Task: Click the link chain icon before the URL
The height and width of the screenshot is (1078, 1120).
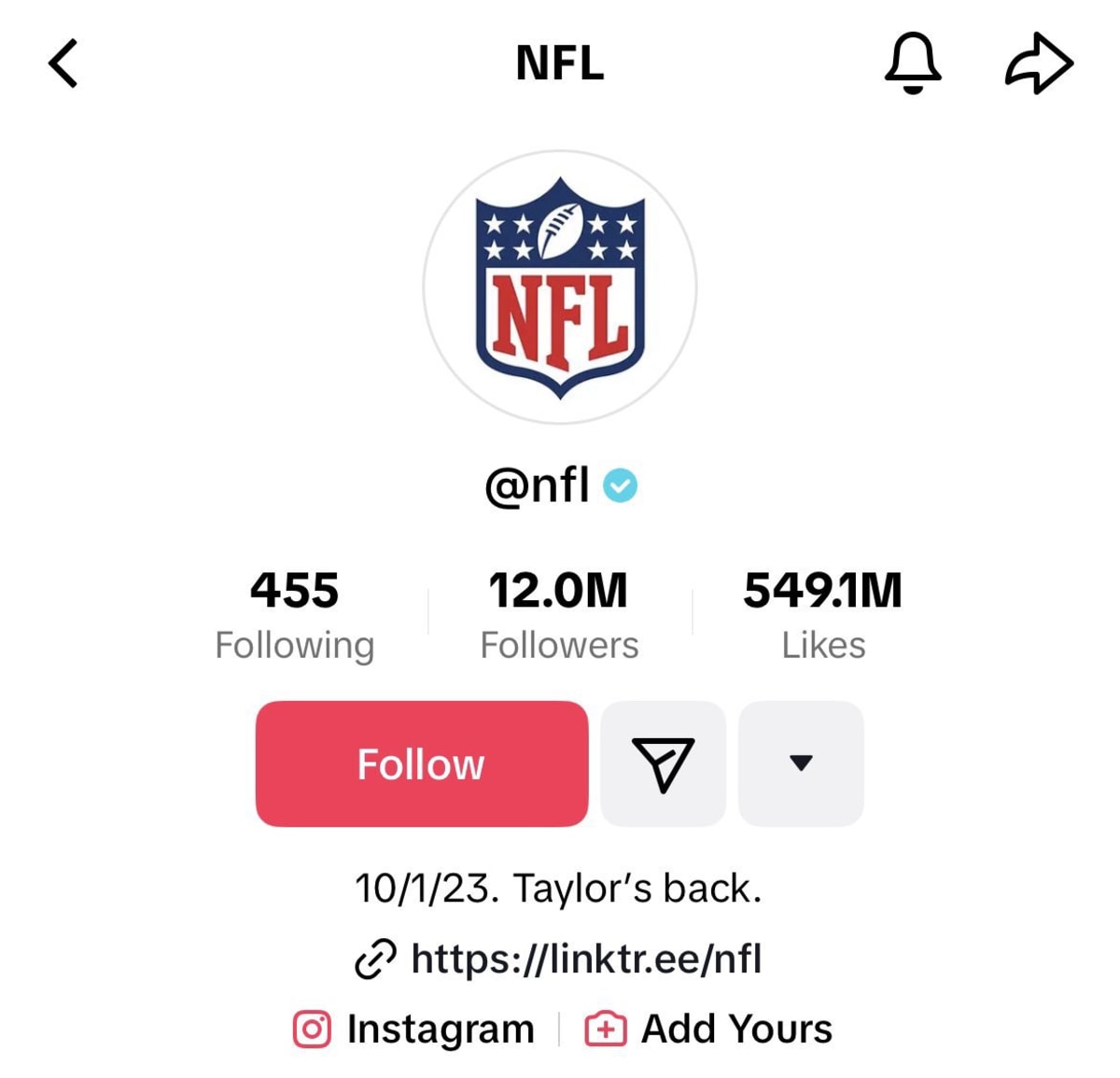Action: (x=376, y=959)
